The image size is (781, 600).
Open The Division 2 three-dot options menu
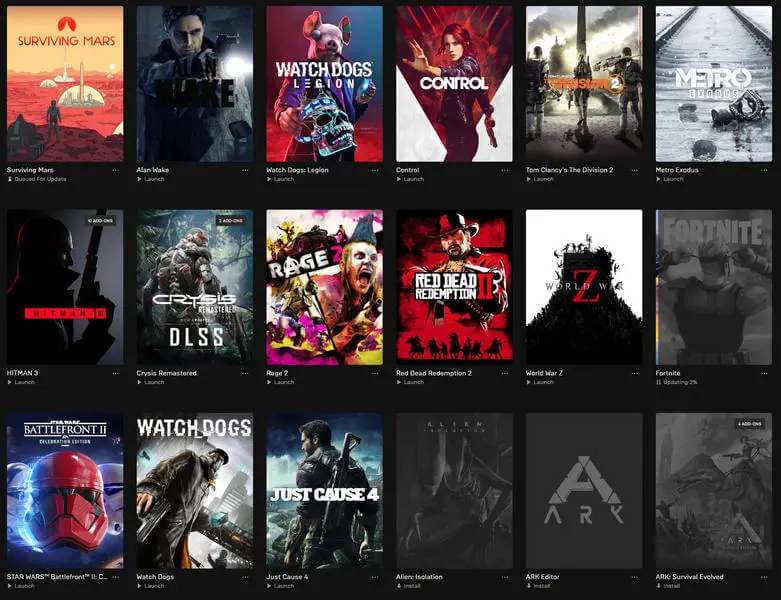tap(635, 170)
